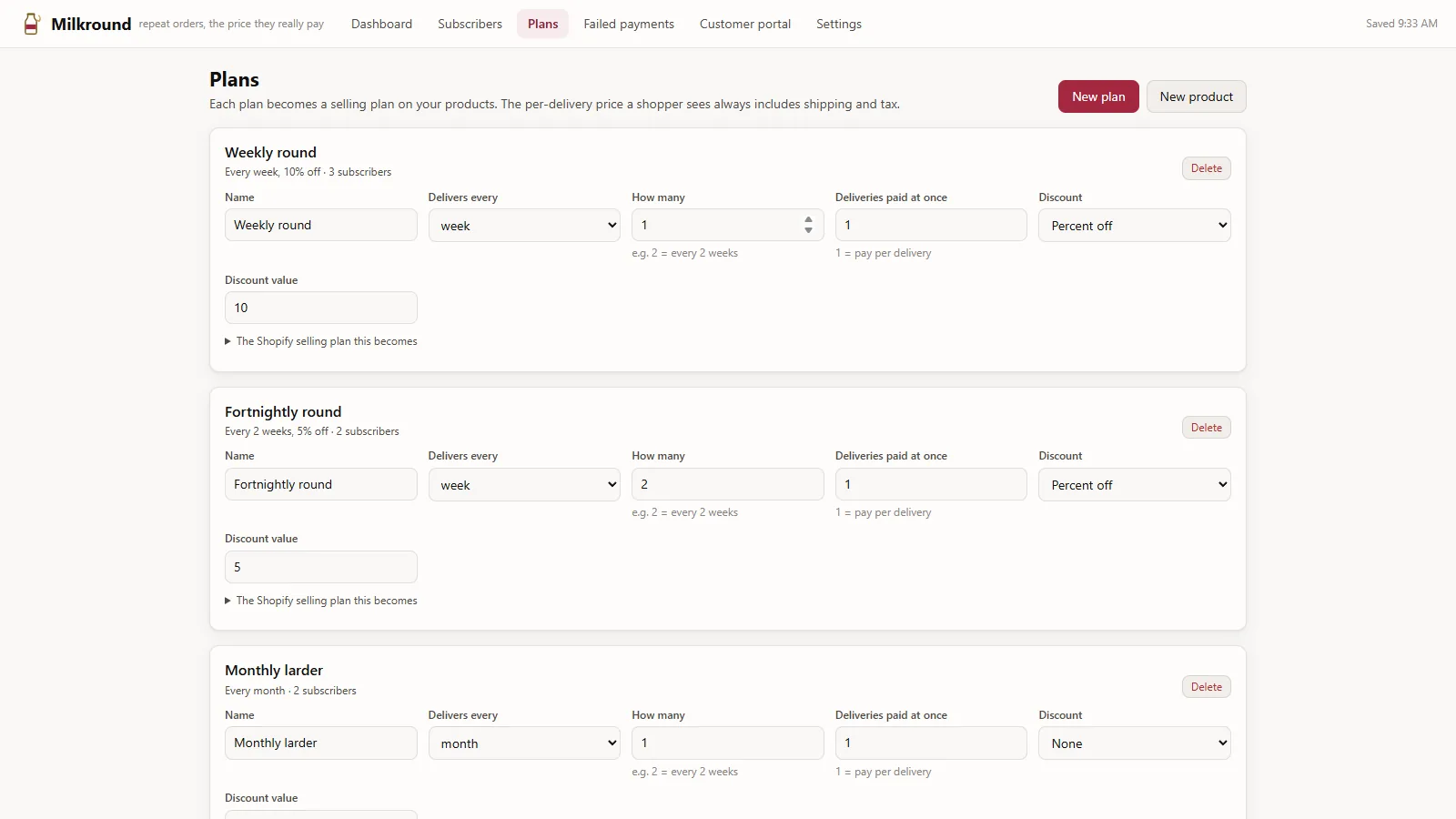
Task: Open the Dashboard tab
Action: tap(381, 24)
